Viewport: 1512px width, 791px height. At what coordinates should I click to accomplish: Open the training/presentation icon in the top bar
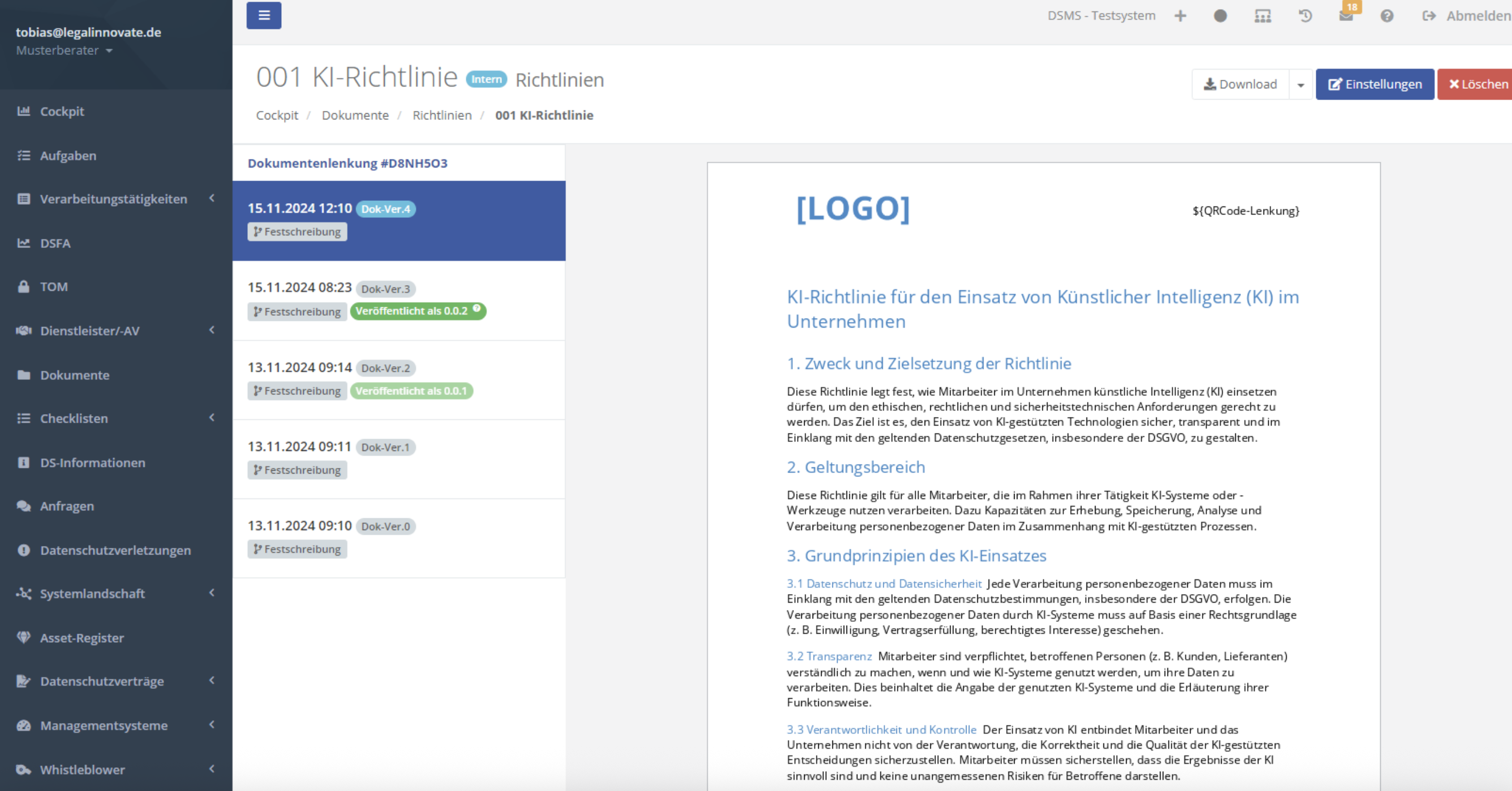coord(1262,16)
